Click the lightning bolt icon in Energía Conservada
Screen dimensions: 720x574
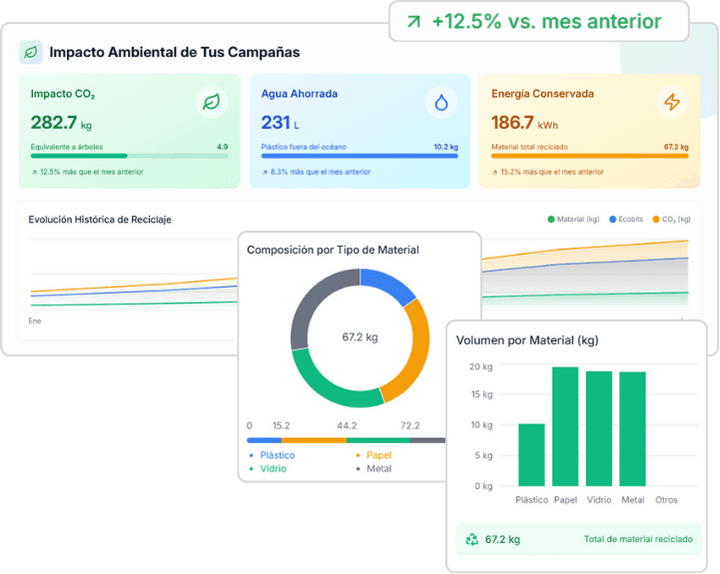672,102
